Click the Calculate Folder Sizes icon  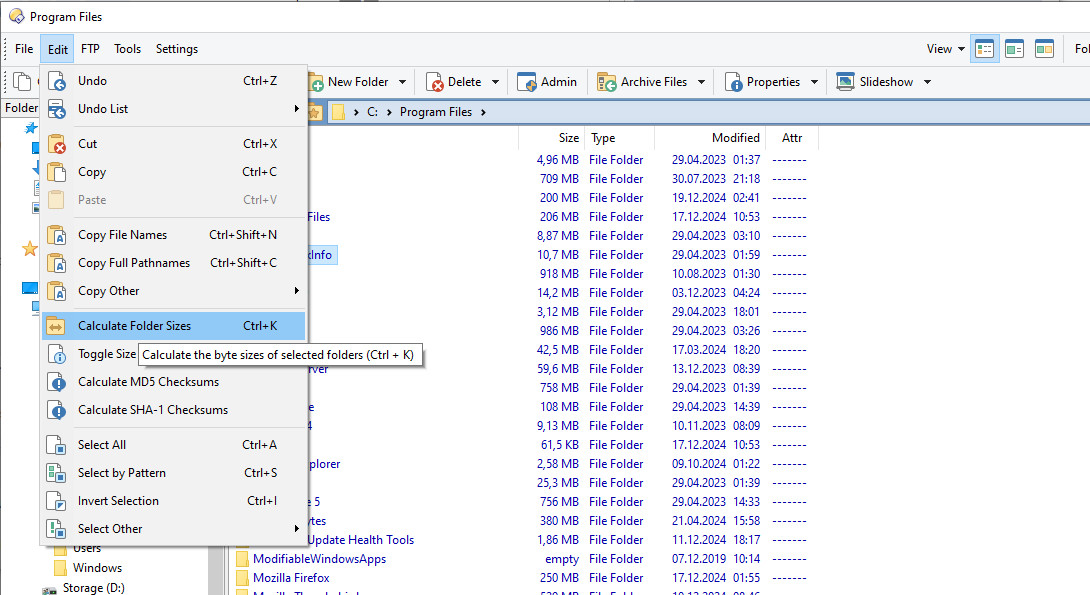click(x=57, y=326)
